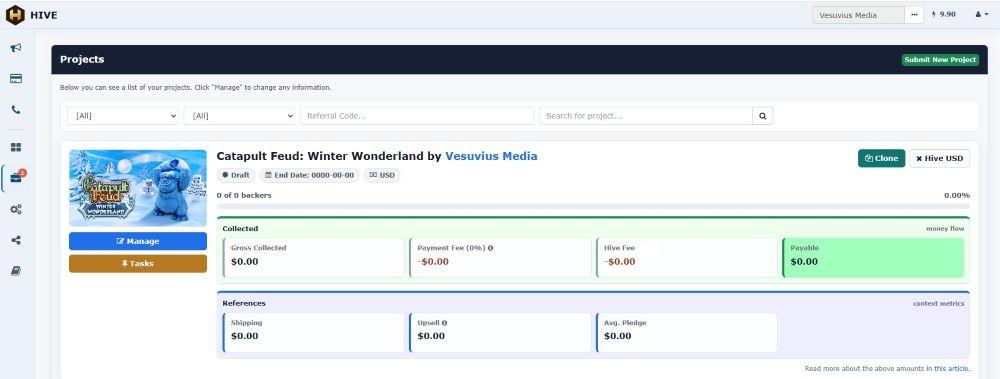
Task: Open the briefcase projects icon with badge
Action: pyautogui.click(x=16, y=177)
